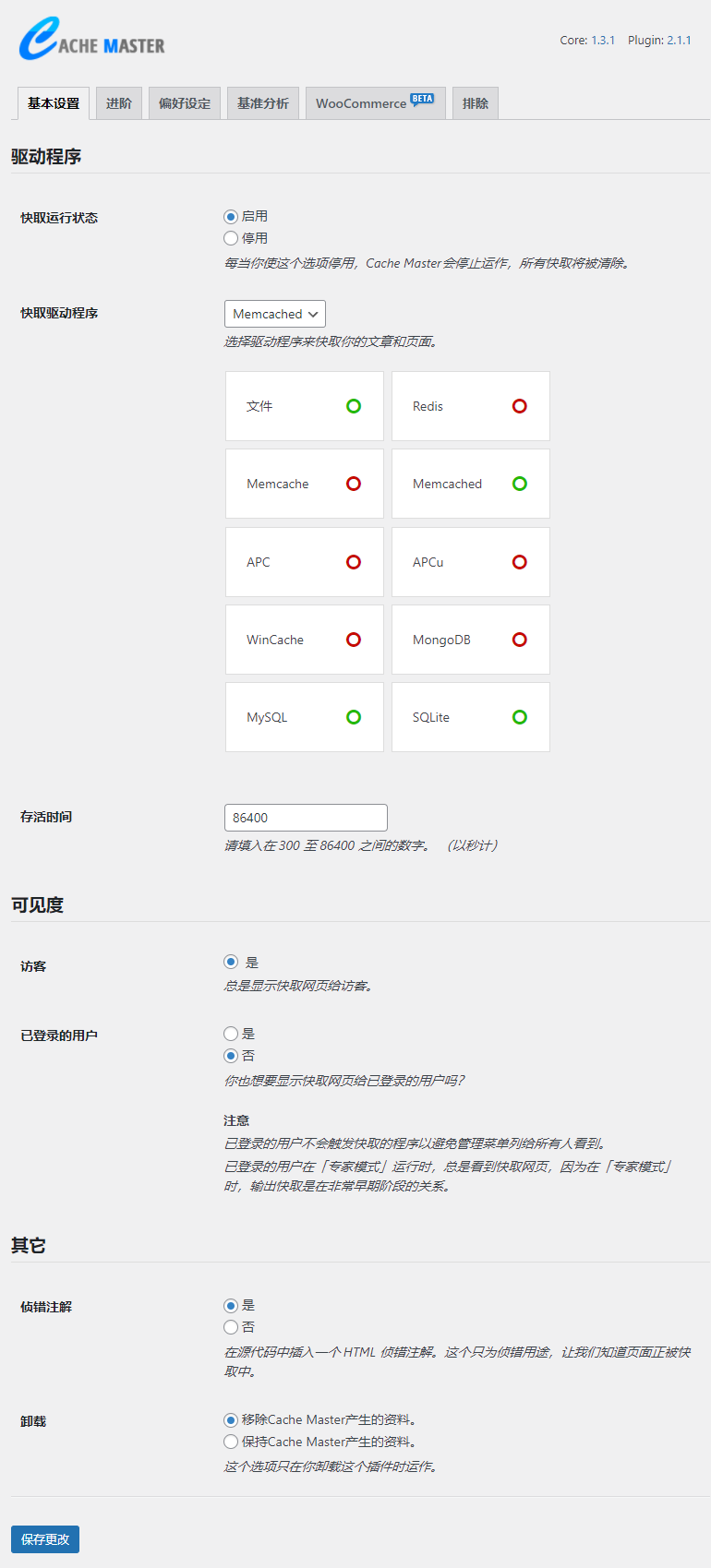711x1568 pixels.
Task: Click the 保存更改 button
Action: 45,1539
